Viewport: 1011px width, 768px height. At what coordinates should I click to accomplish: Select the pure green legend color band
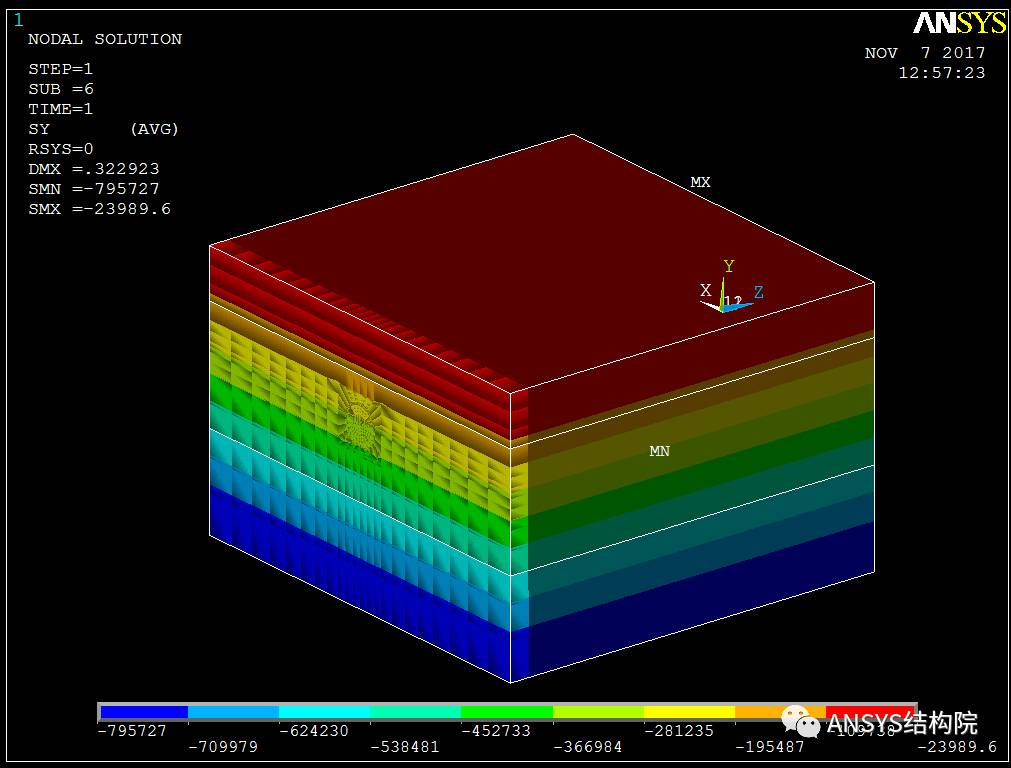point(507,712)
